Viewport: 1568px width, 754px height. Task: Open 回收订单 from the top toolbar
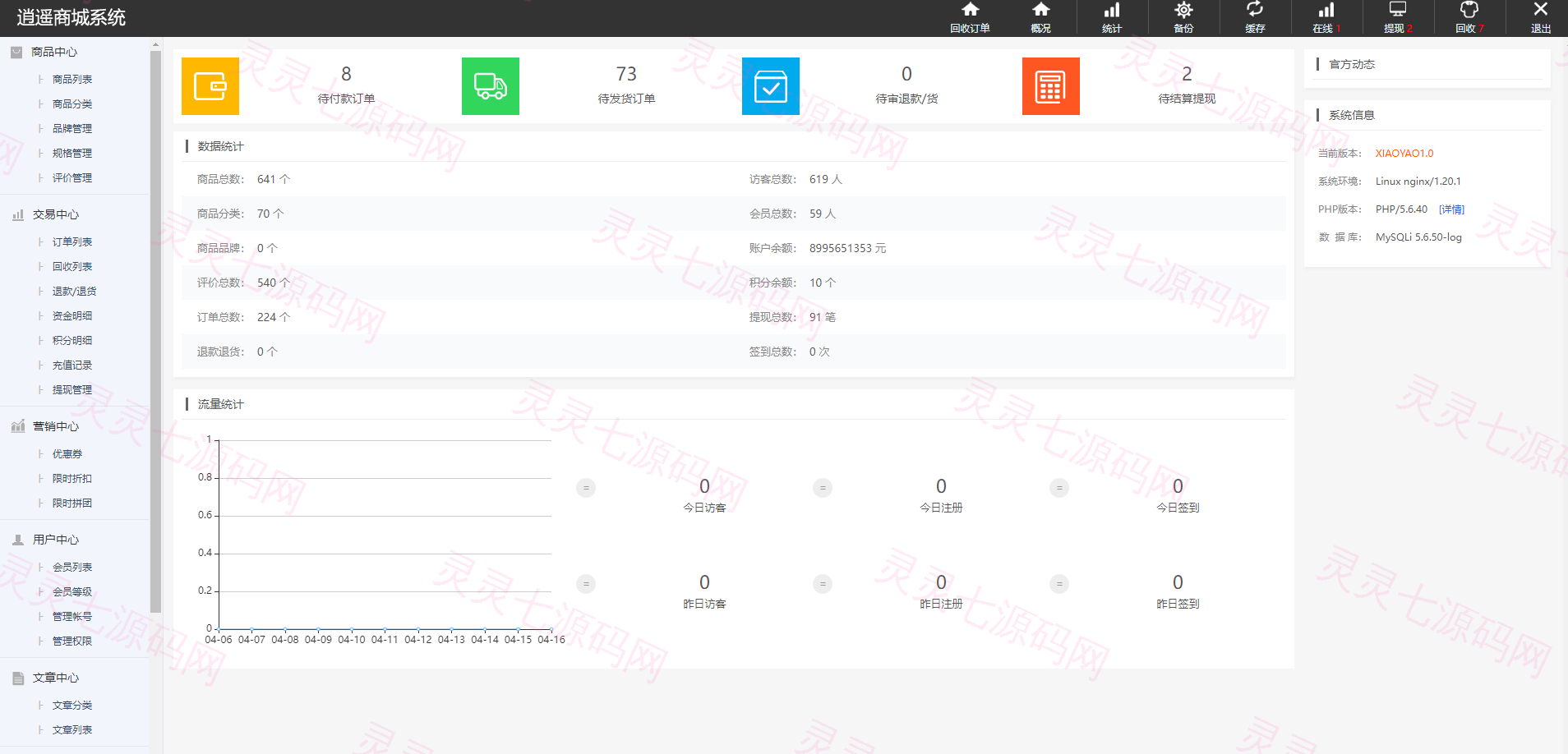pyautogui.click(x=970, y=18)
